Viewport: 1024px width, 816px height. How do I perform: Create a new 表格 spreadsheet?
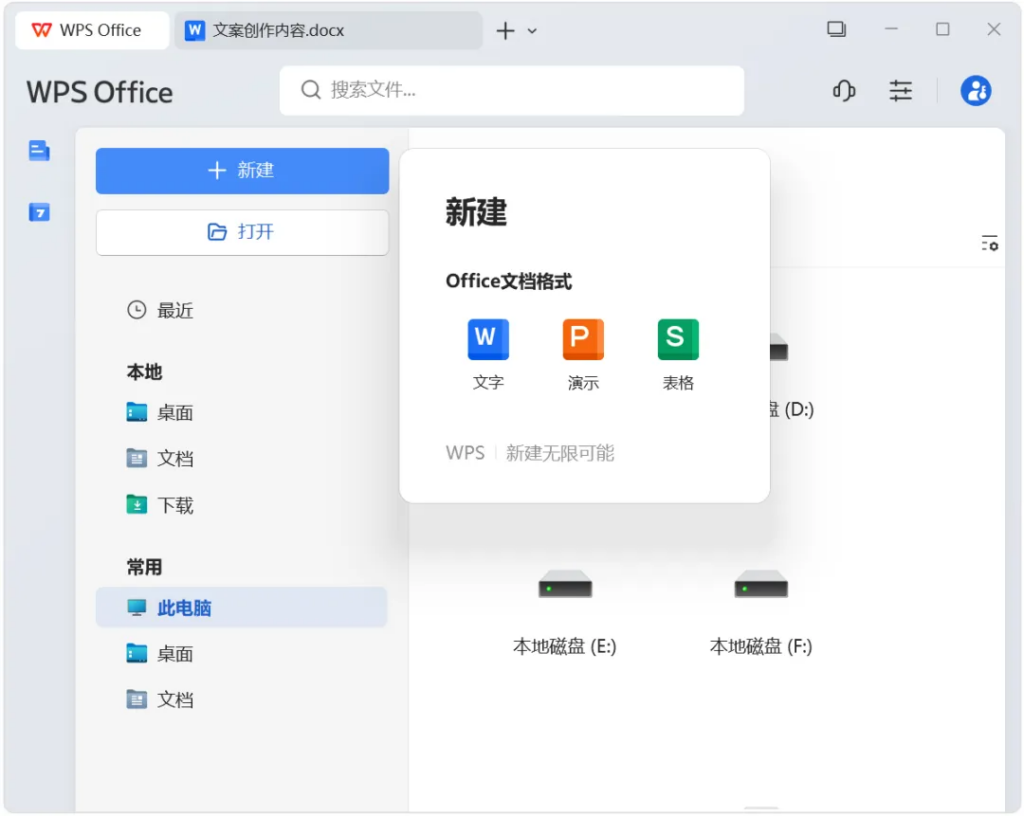coord(678,340)
